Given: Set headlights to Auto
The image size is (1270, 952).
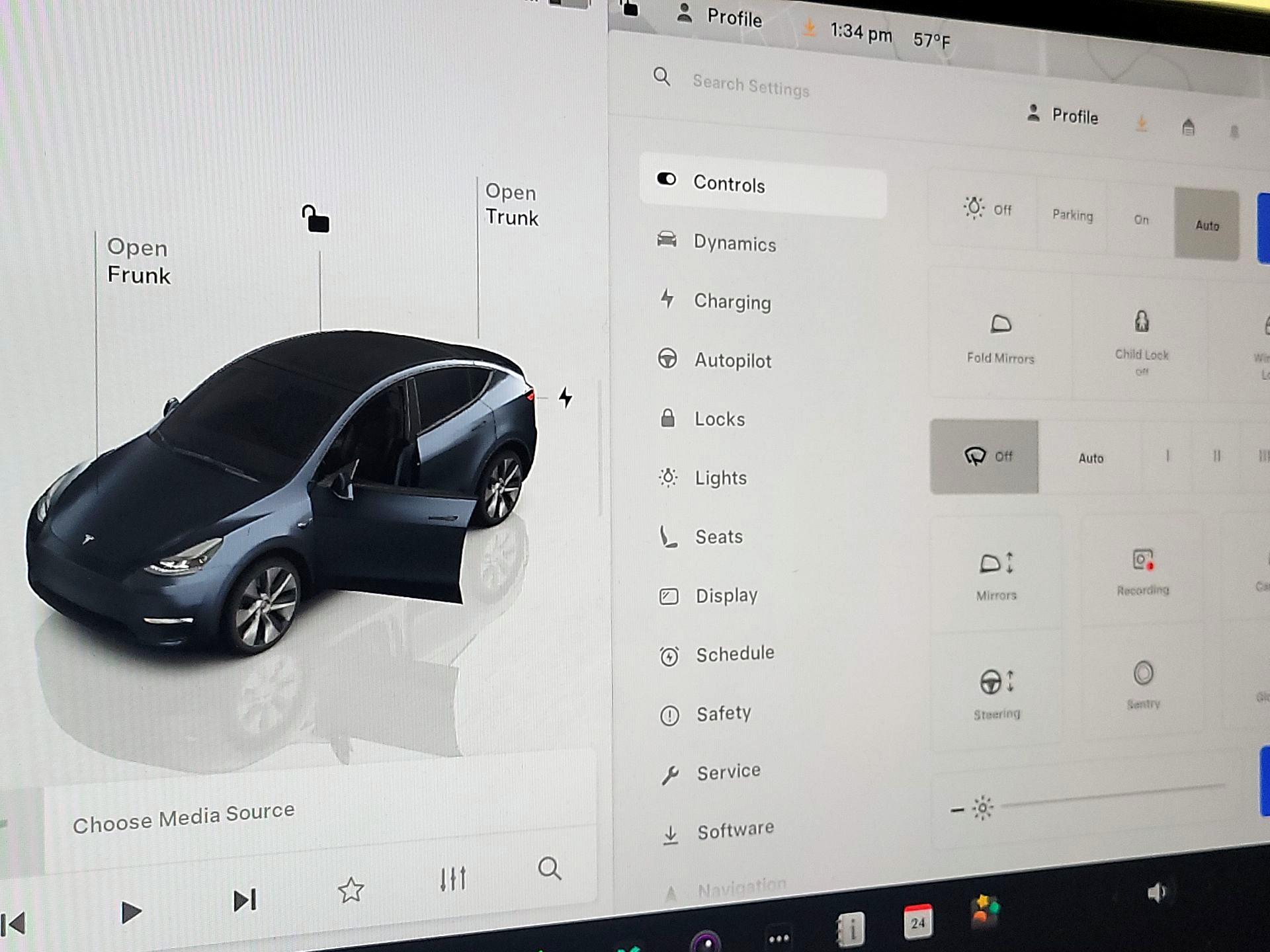Looking at the screenshot, I should 1207,225.
